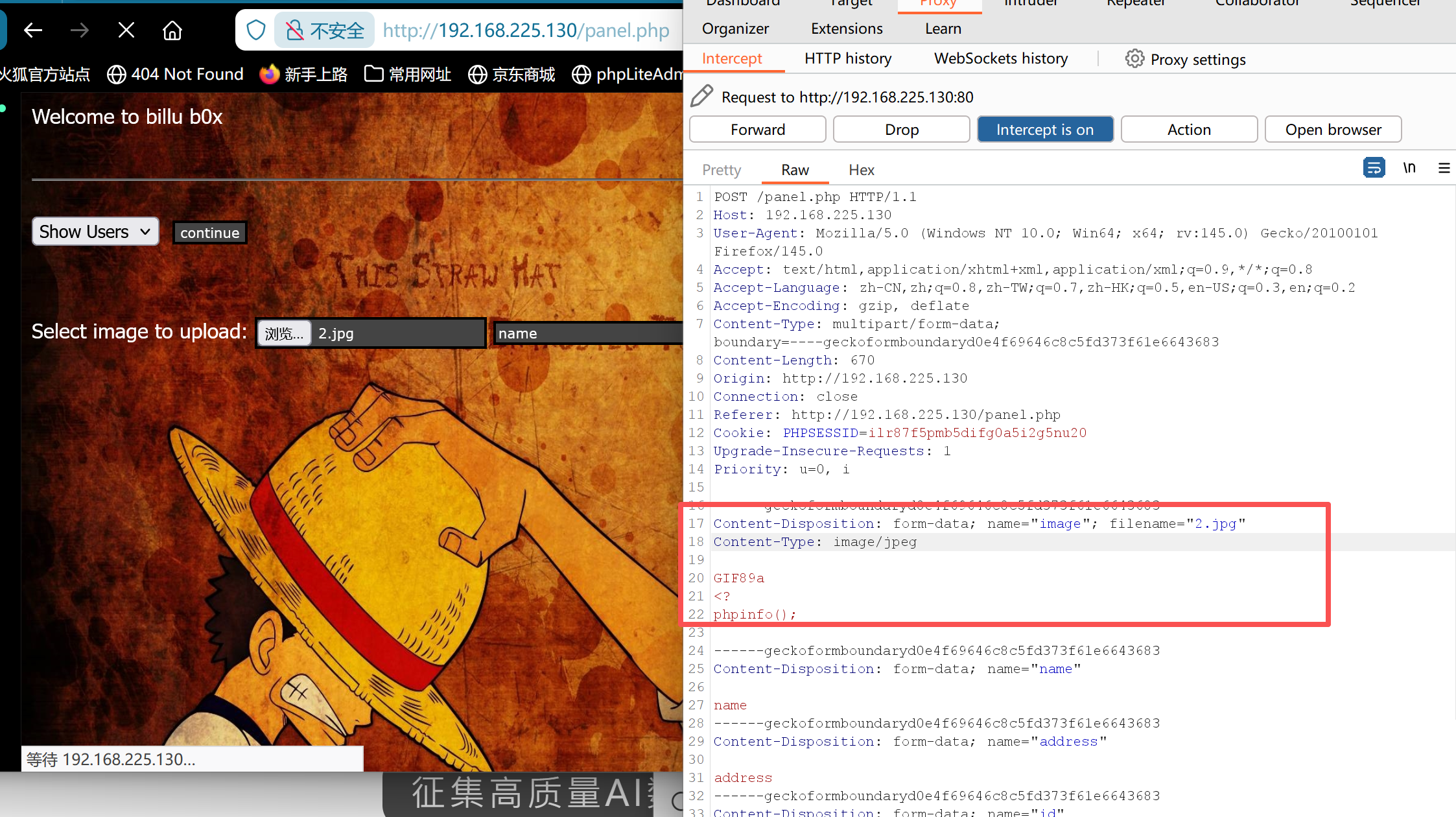
Task: Click the continue button on the page
Action: pos(209,232)
